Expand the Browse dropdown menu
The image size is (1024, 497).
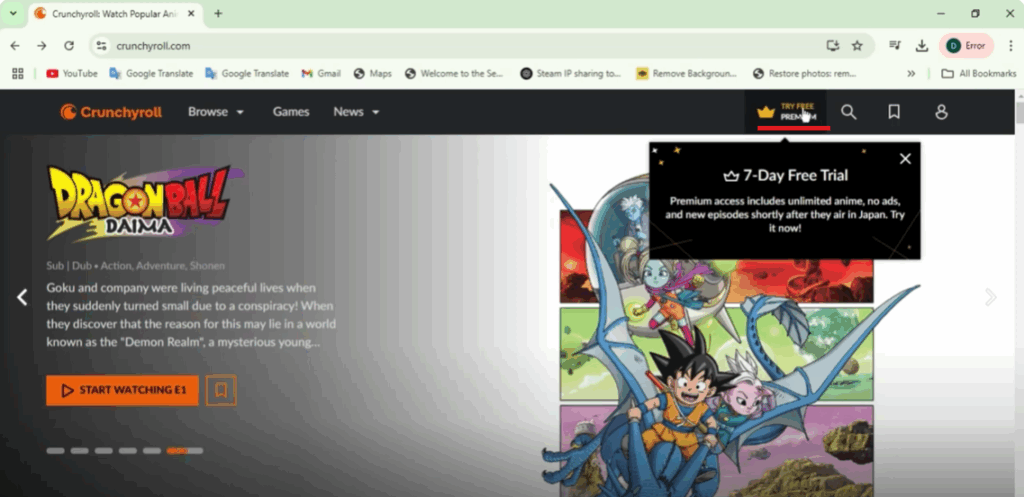pos(216,112)
